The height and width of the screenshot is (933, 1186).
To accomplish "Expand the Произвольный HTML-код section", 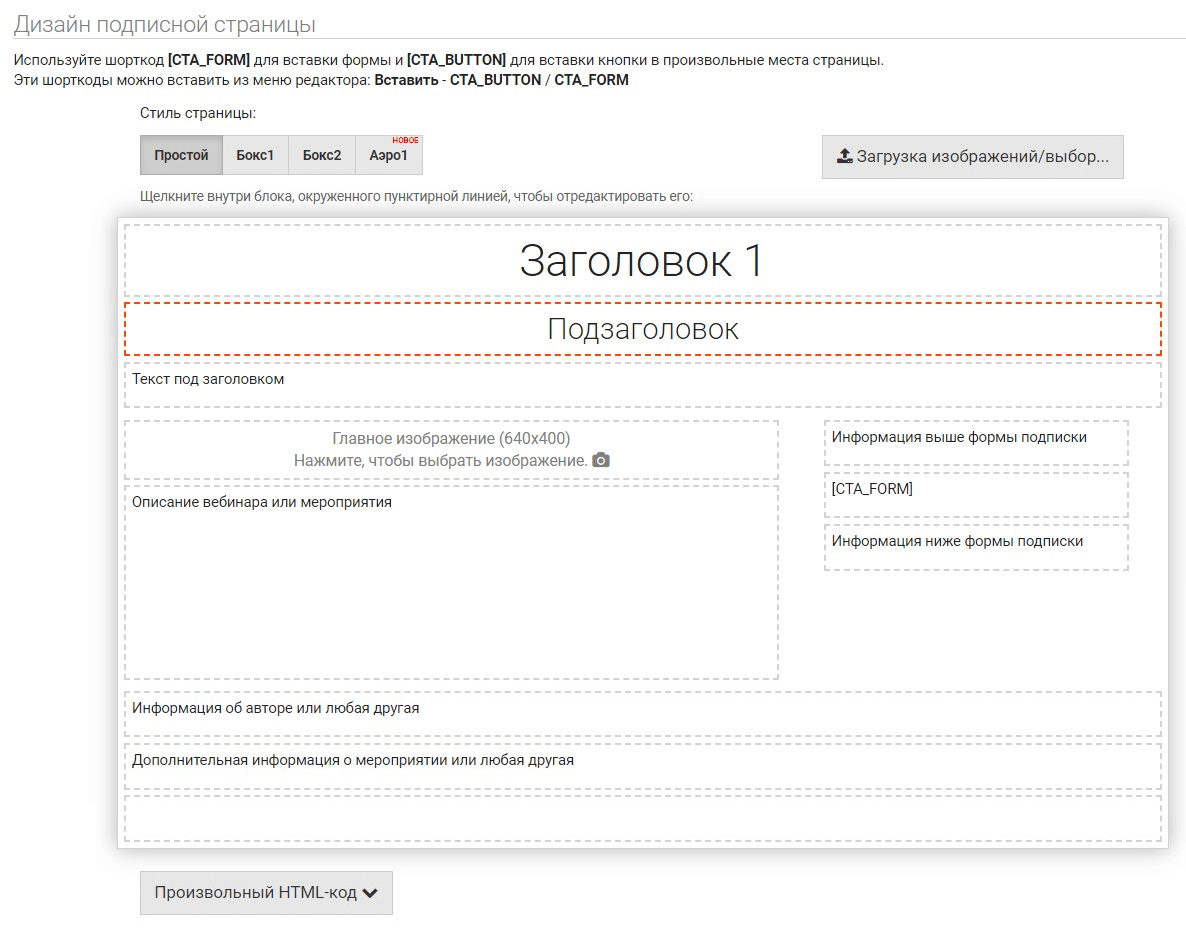I will (x=255, y=893).
